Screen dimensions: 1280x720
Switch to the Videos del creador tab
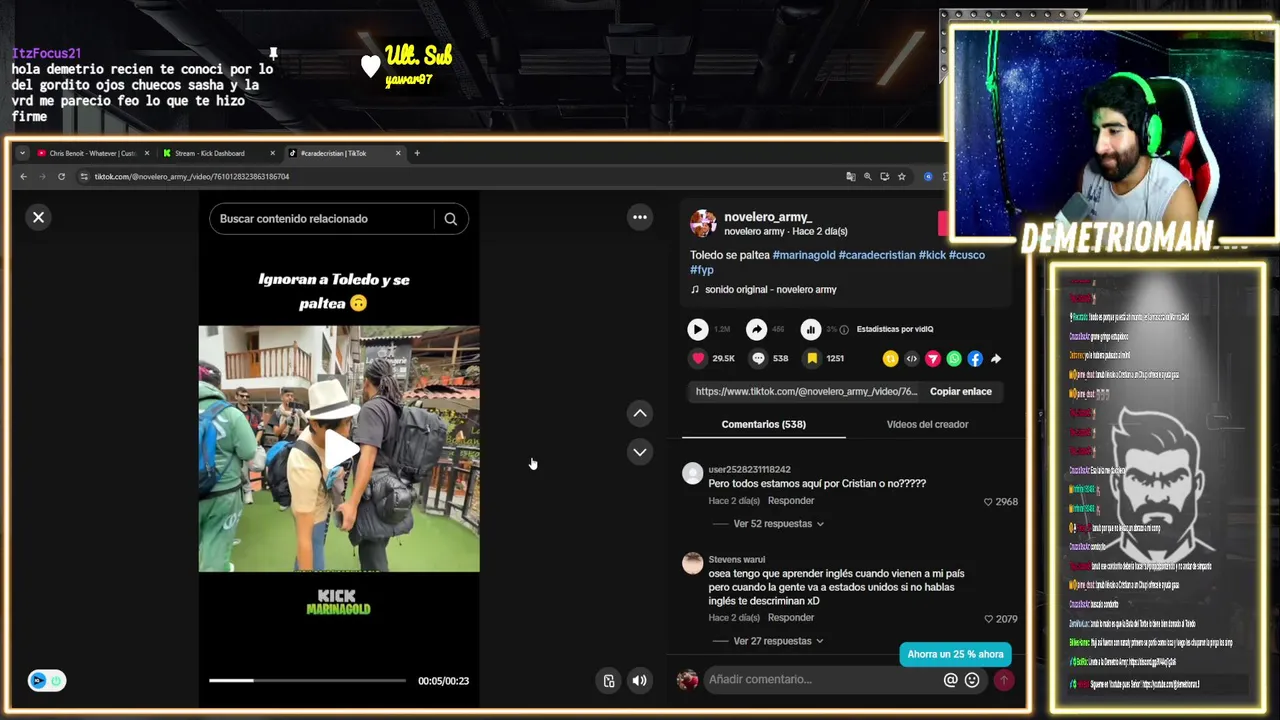(x=927, y=424)
